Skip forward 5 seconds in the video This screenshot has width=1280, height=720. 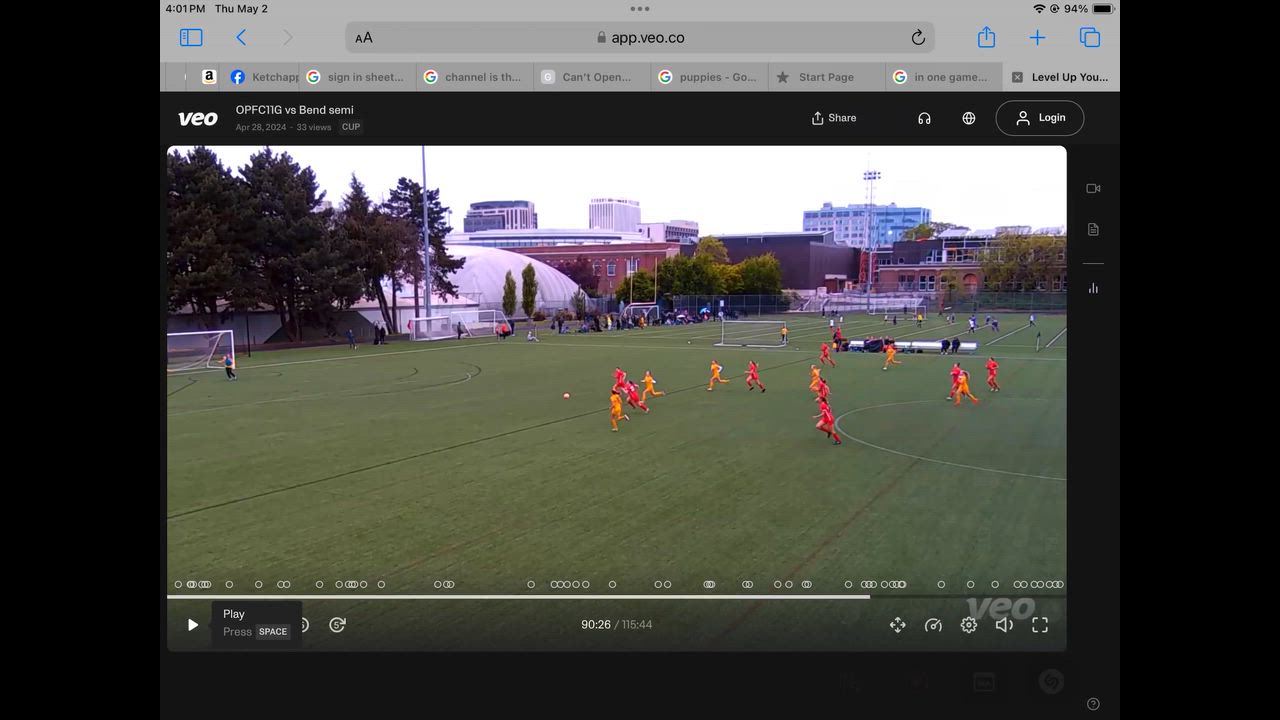(337, 625)
